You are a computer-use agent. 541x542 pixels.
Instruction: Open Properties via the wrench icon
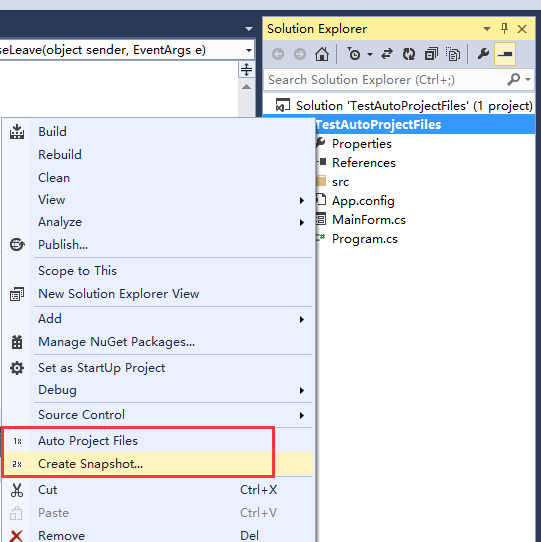point(483,54)
